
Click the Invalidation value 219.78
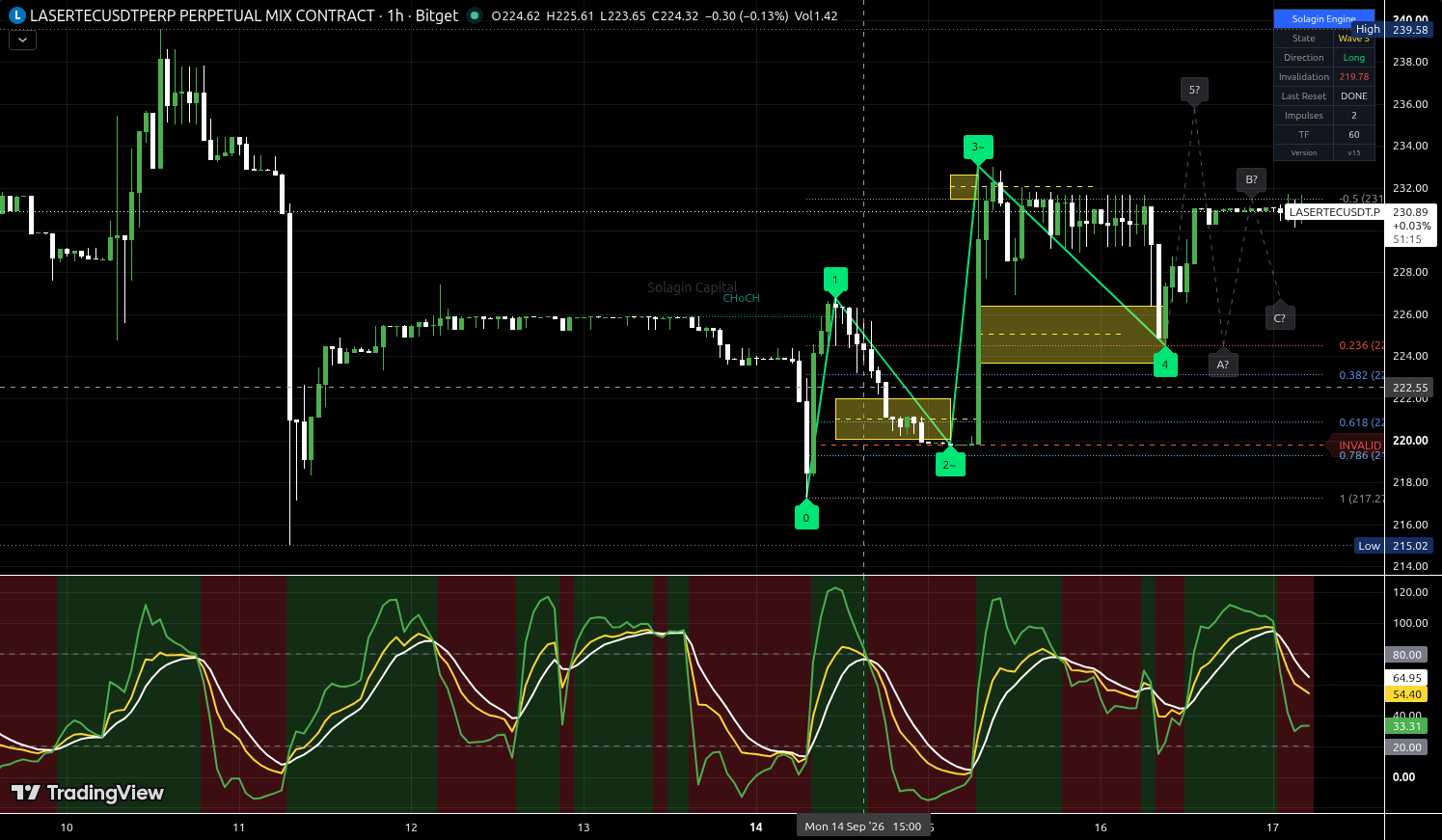coord(1353,77)
